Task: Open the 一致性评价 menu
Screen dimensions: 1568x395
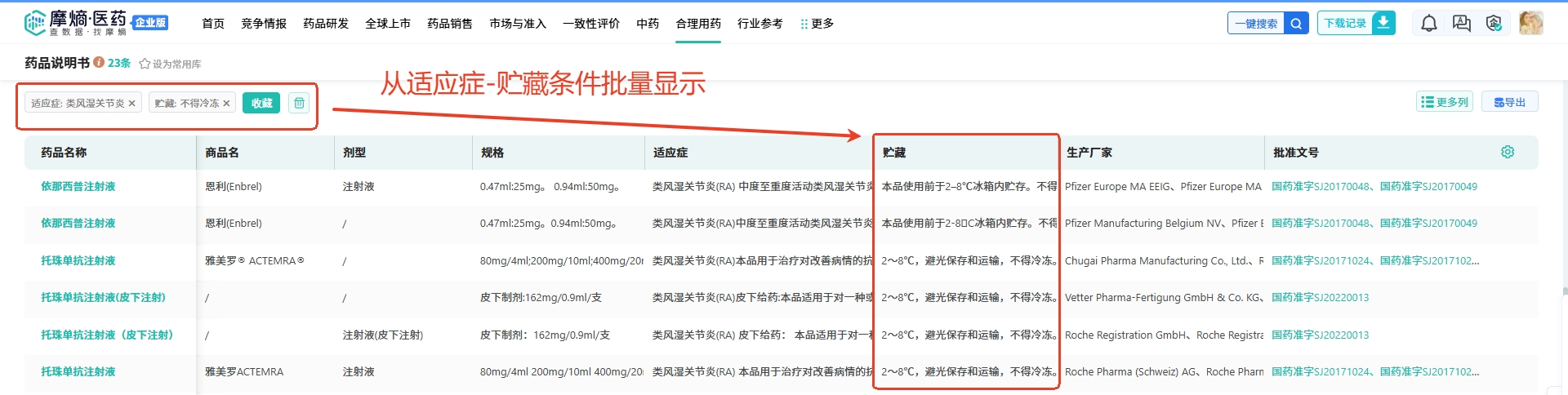Action: tap(591, 24)
